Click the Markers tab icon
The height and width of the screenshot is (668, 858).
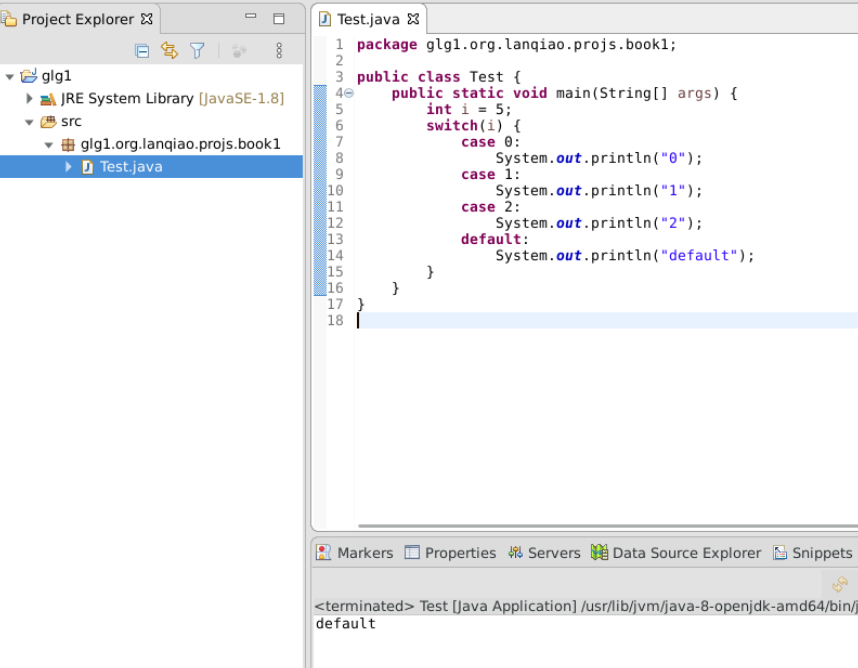click(323, 553)
